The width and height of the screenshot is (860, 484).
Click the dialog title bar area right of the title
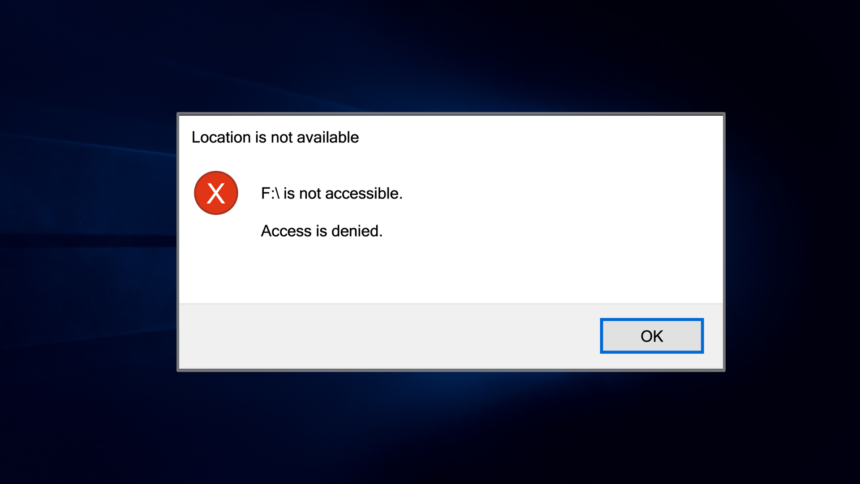tap(540, 137)
